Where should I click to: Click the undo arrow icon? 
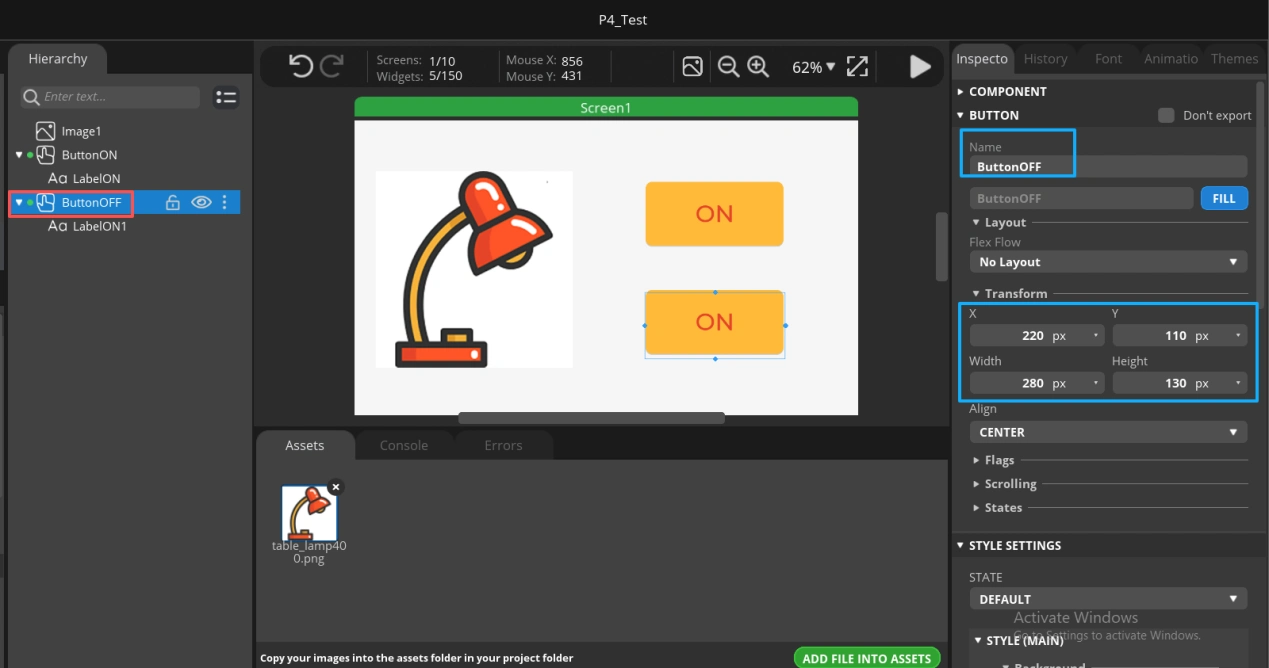(x=300, y=67)
